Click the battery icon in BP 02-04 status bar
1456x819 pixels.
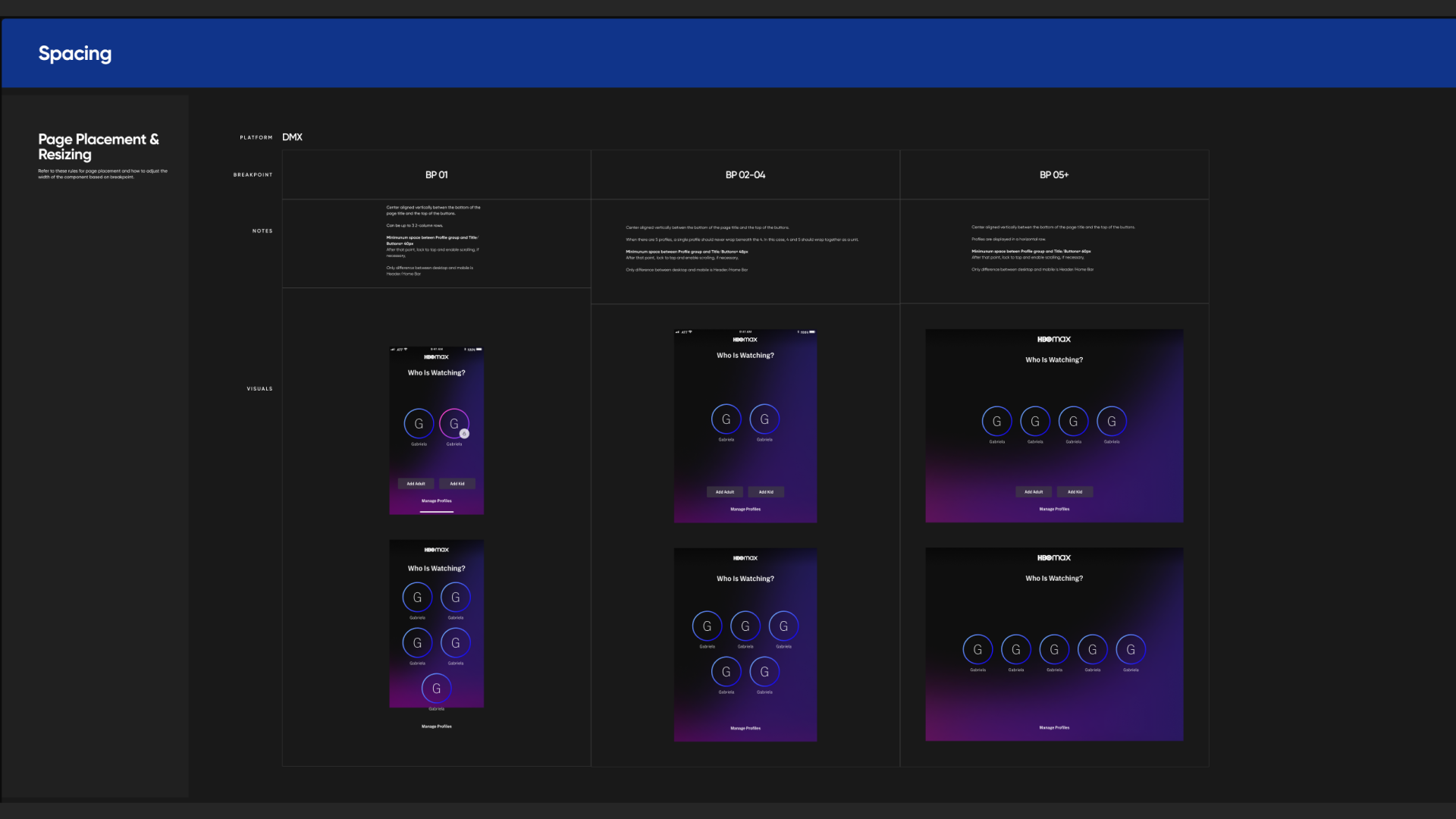click(x=811, y=331)
